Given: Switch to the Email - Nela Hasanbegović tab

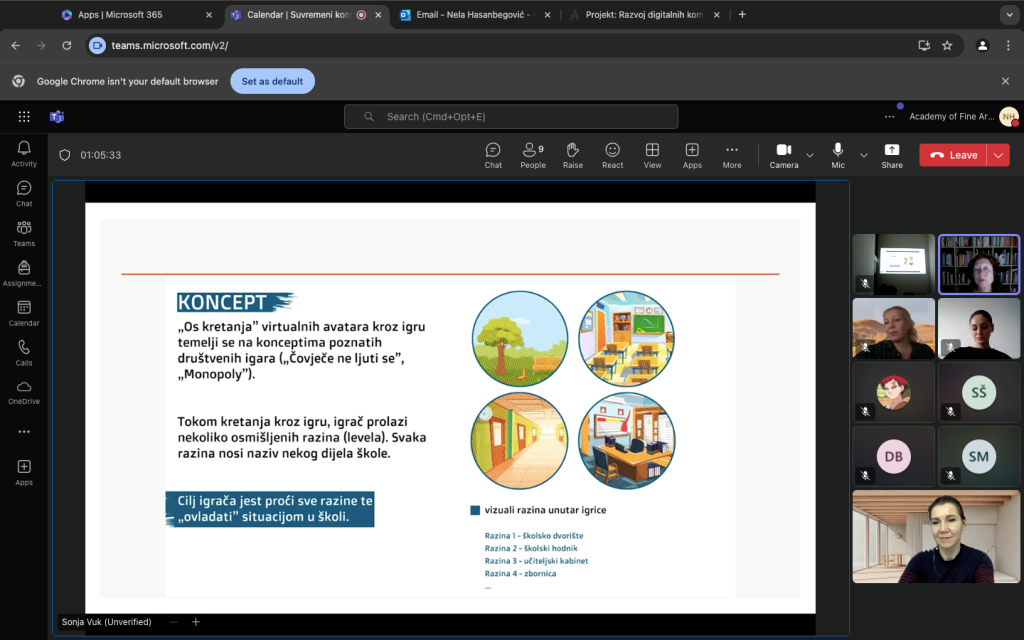Looking at the screenshot, I should (470, 15).
